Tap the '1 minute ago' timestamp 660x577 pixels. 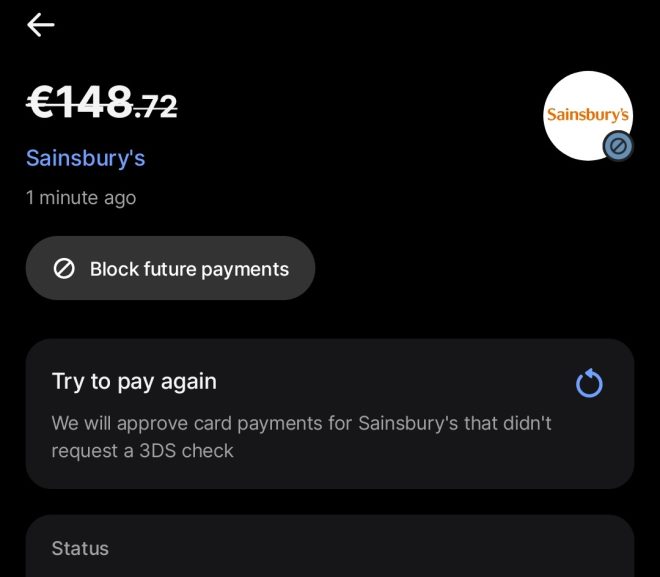[81, 198]
